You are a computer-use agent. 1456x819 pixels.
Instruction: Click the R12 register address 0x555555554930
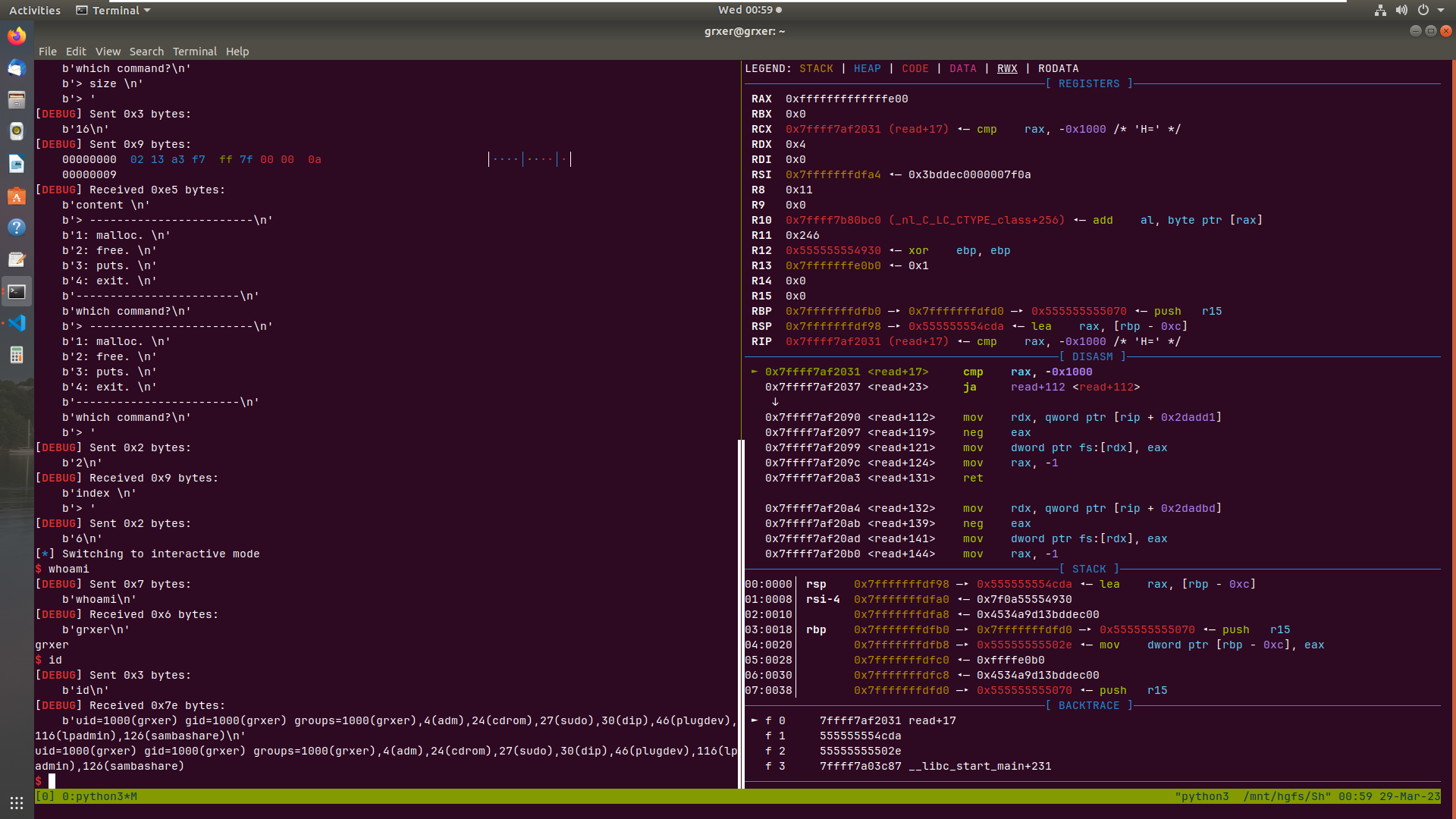point(833,250)
